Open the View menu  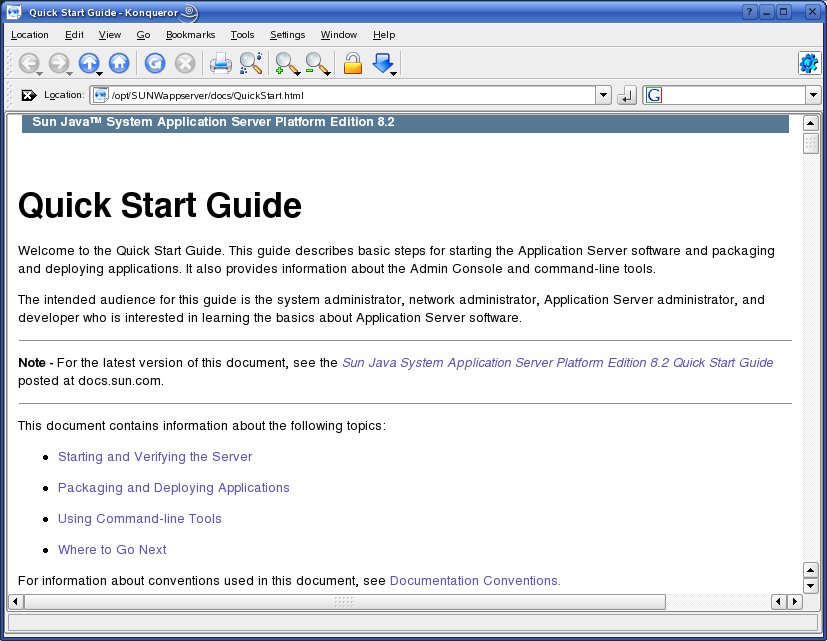click(110, 35)
